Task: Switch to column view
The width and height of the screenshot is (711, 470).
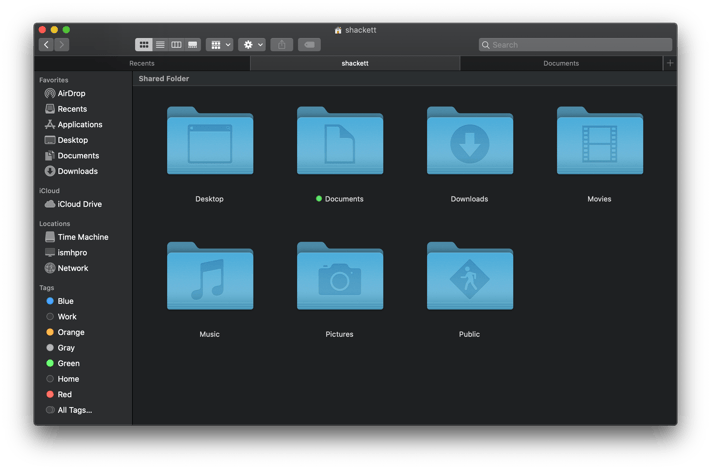Action: click(x=176, y=44)
